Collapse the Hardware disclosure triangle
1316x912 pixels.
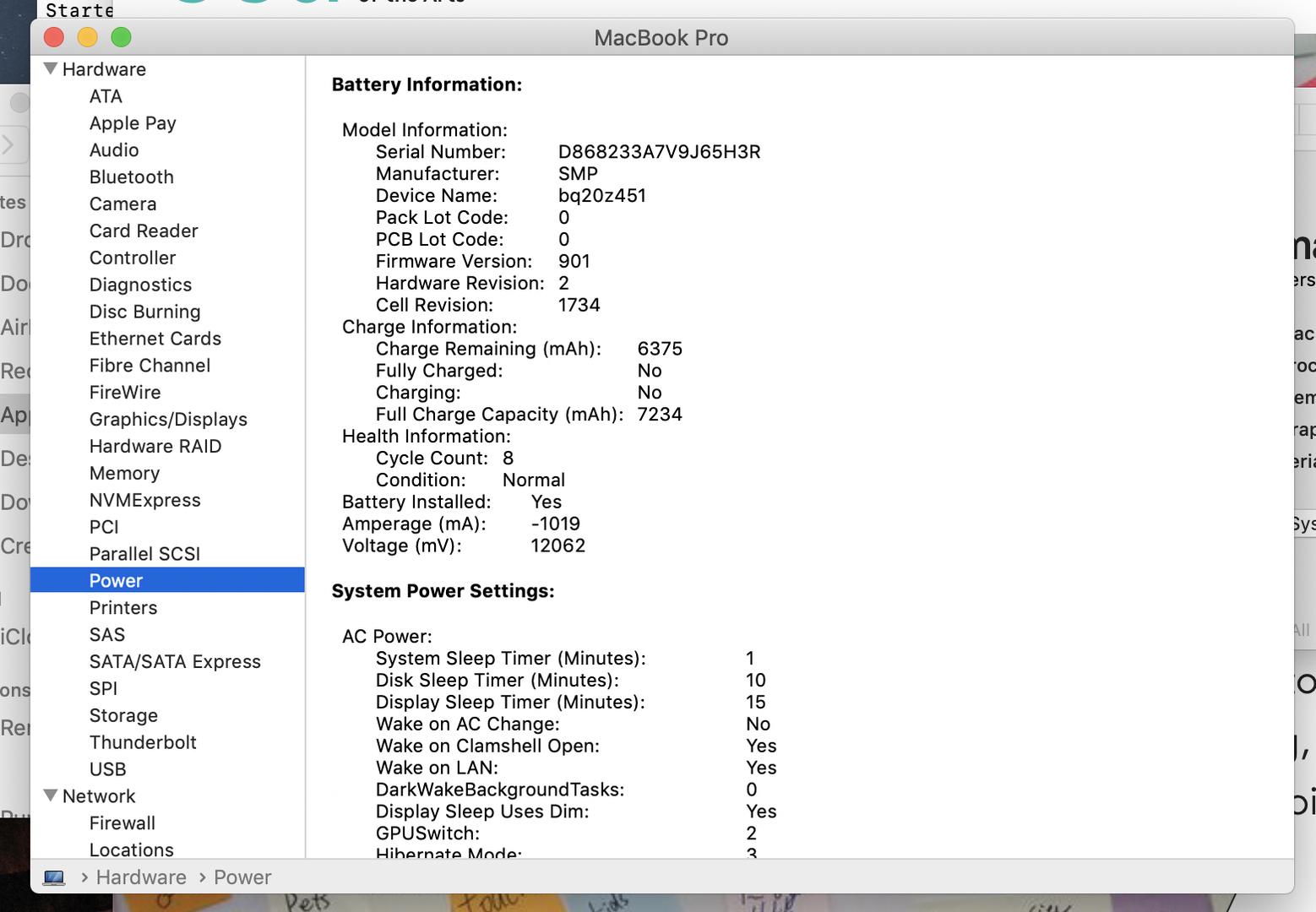51,68
